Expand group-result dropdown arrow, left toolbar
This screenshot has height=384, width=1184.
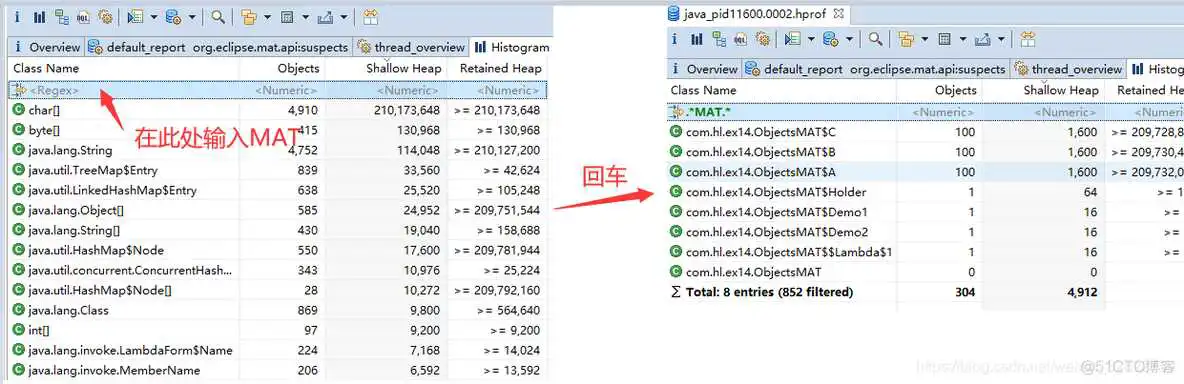pos(267,17)
